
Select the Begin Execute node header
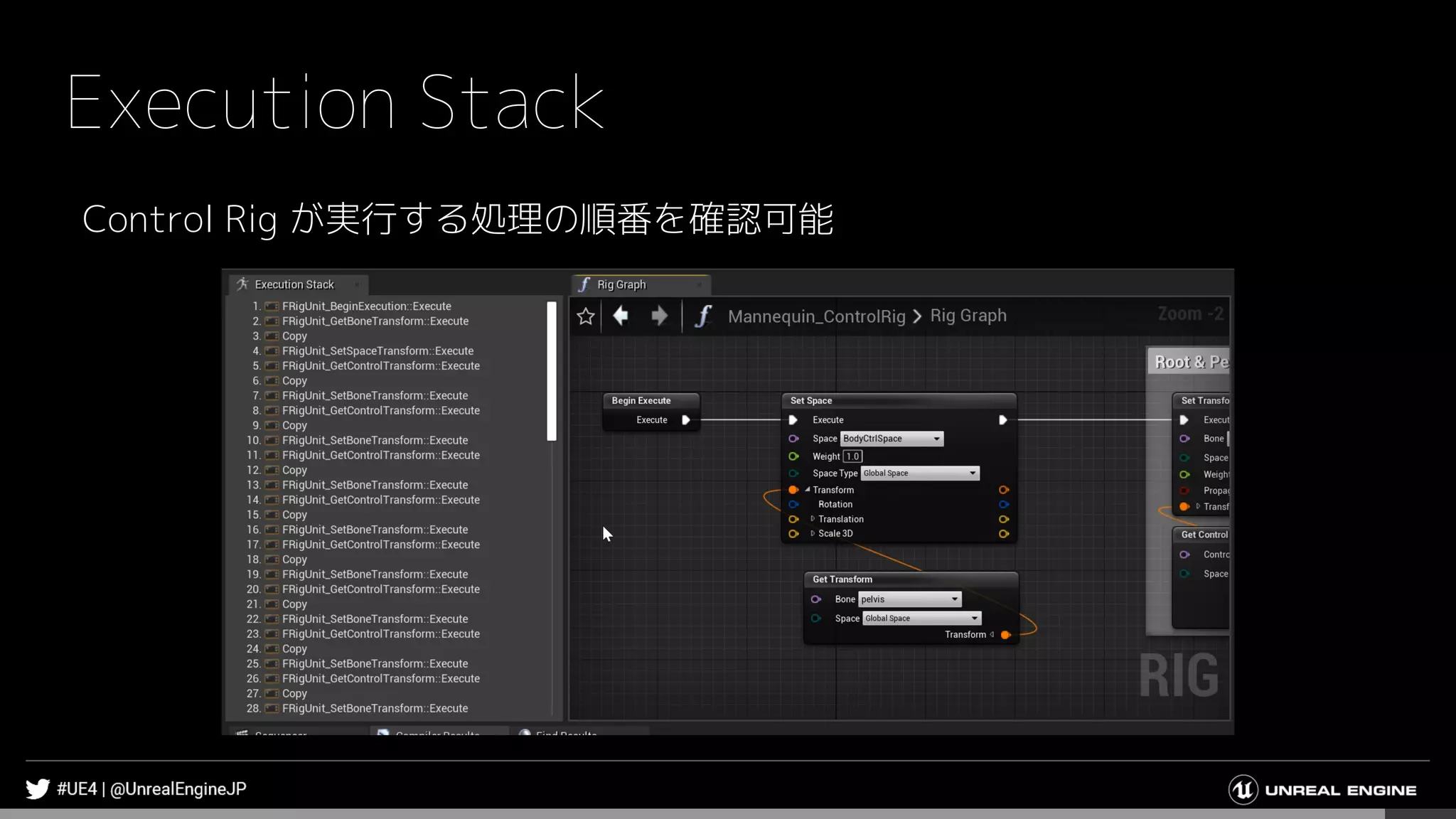[651, 401]
